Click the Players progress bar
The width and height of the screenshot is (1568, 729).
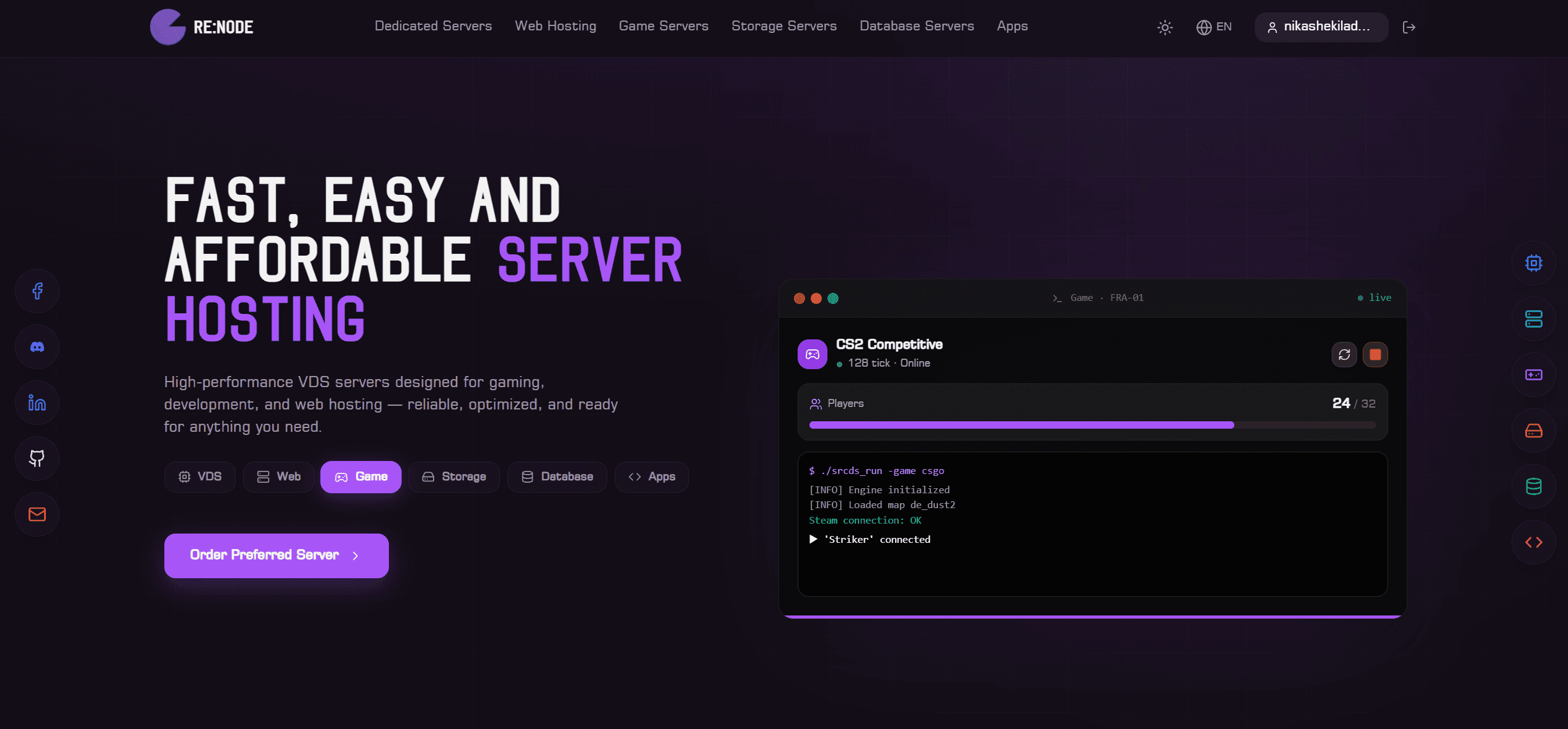tap(1092, 425)
